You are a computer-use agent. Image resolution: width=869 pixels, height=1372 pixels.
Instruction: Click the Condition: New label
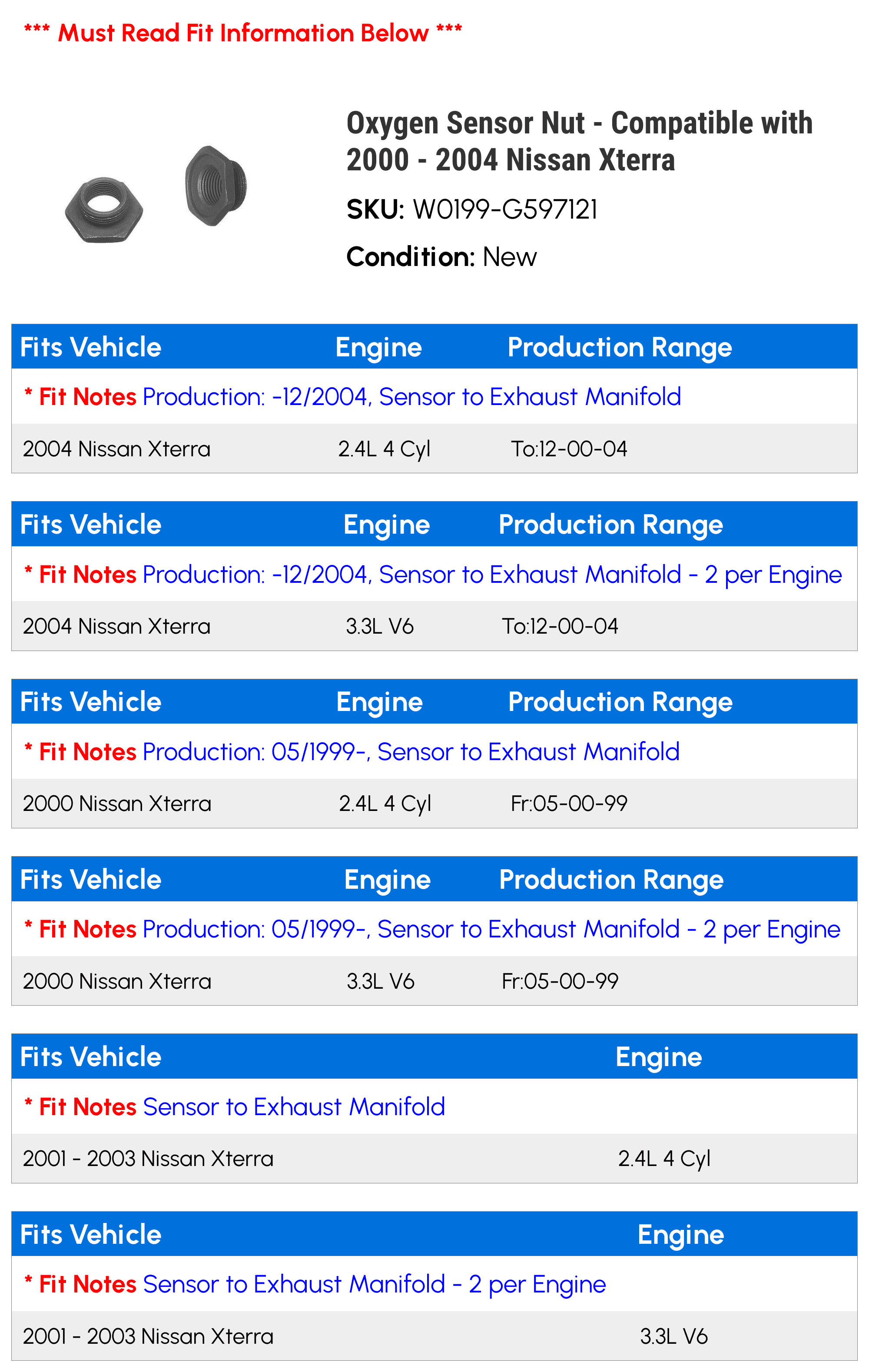click(441, 257)
